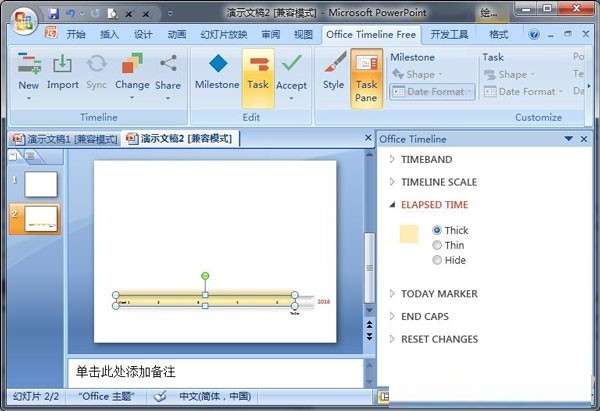Click the 幻灯片 2/2 status bar indicator
The width and height of the screenshot is (600, 411).
point(36,396)
